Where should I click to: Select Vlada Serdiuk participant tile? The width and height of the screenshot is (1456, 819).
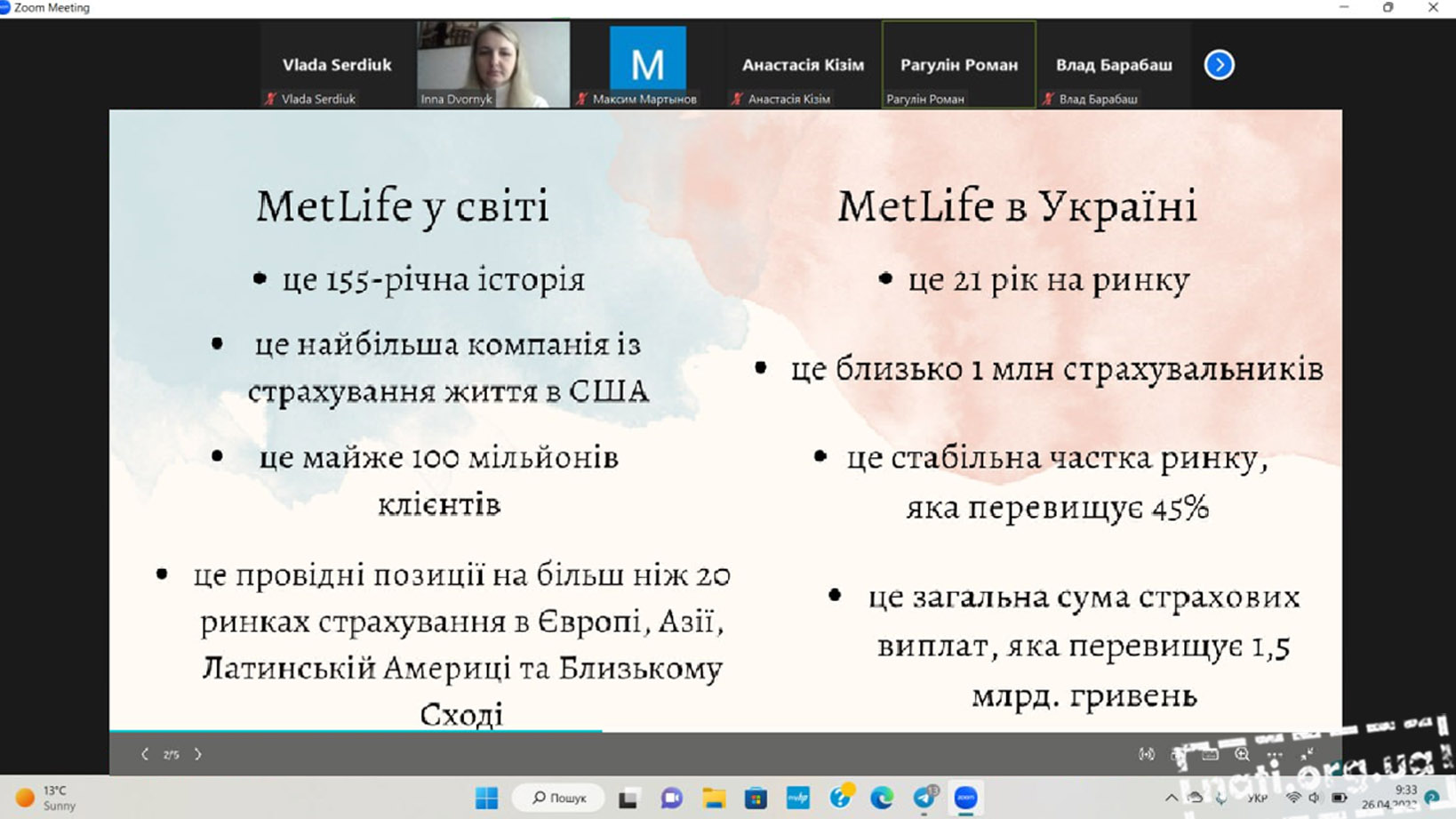coord(337,64)
